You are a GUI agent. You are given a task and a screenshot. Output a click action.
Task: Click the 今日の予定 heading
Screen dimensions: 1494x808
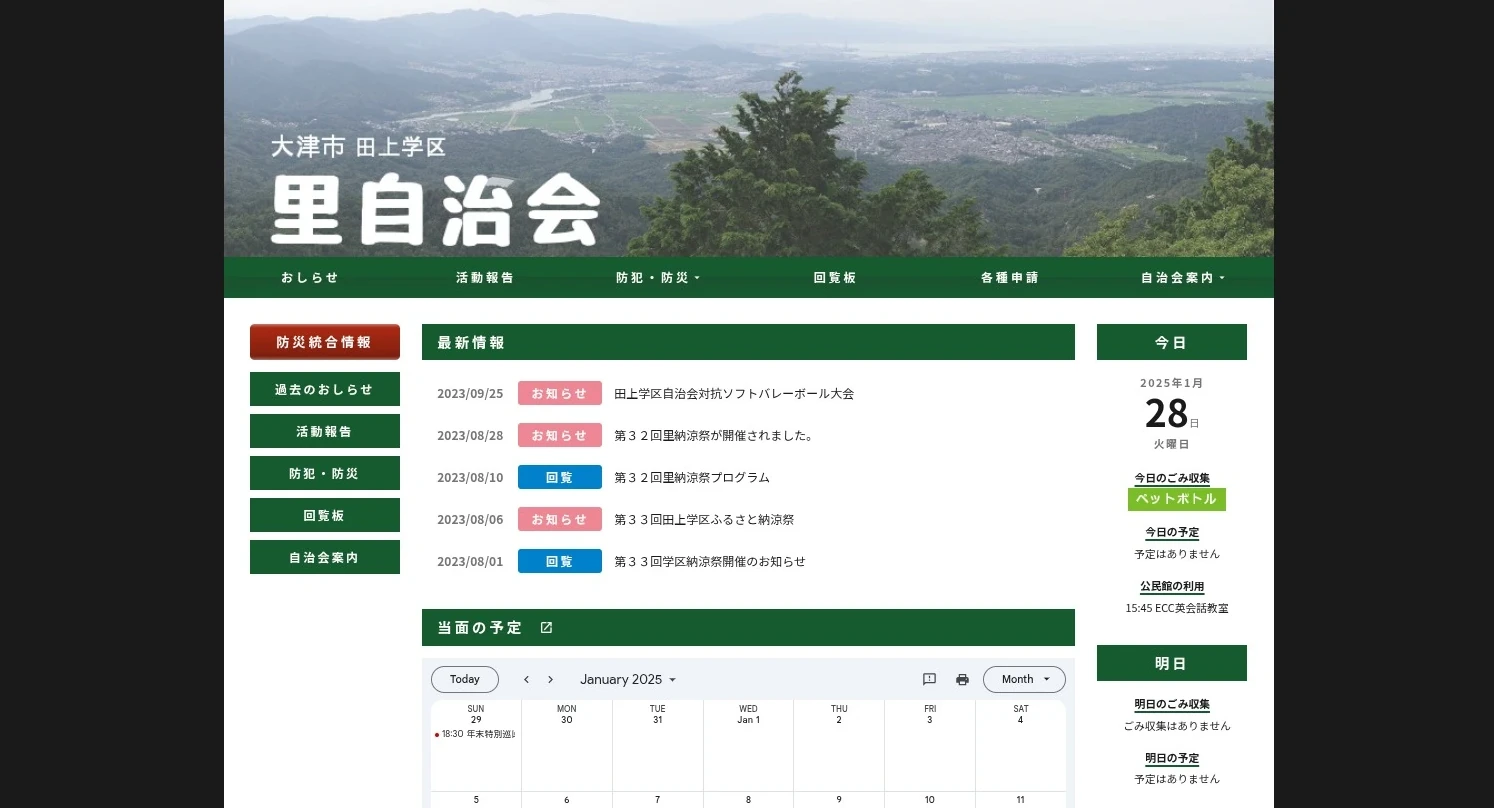tap(1172, 532)
